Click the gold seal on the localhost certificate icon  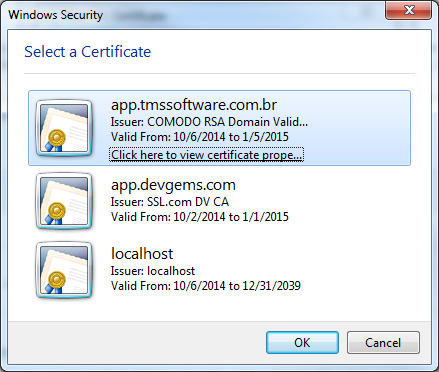[x=56, y=279]
